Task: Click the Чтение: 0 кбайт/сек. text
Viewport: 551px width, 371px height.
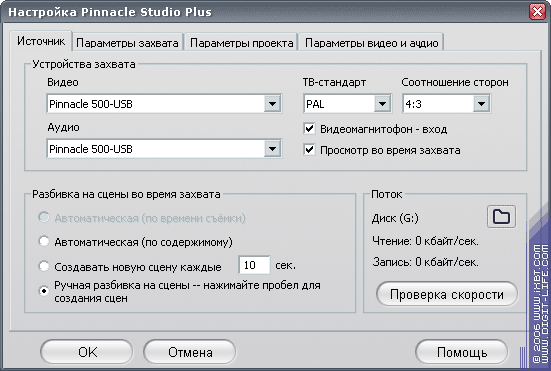Action: click(425, 241)
